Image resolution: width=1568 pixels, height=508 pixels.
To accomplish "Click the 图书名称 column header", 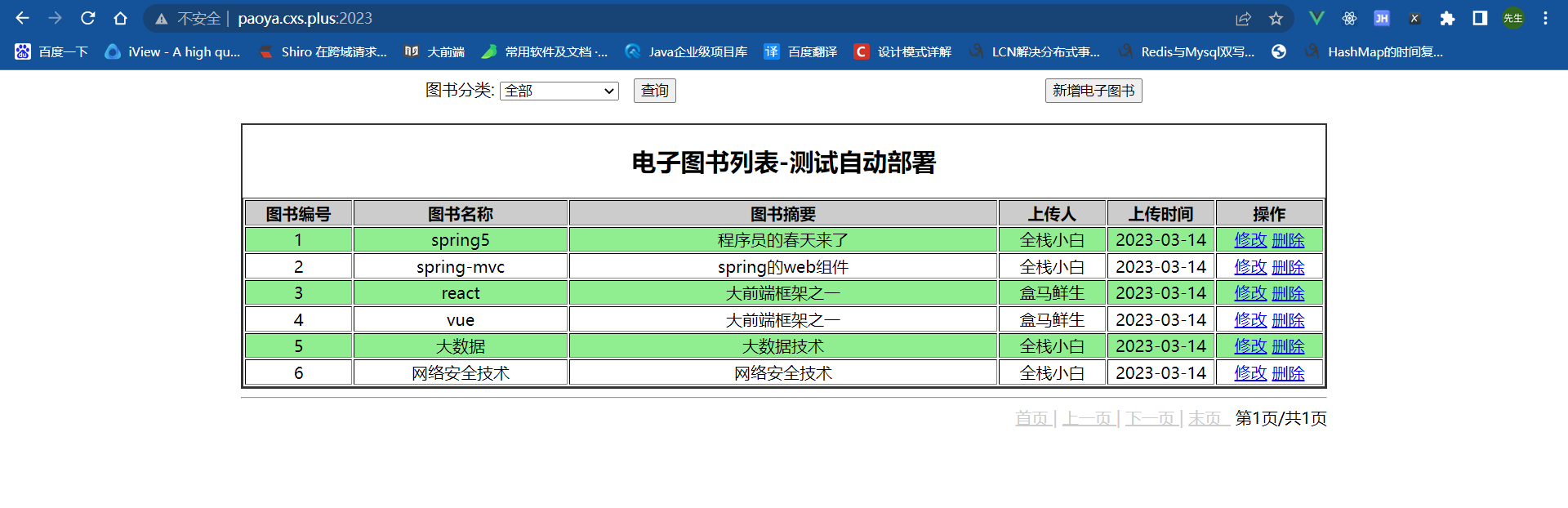I will (461, 214).
